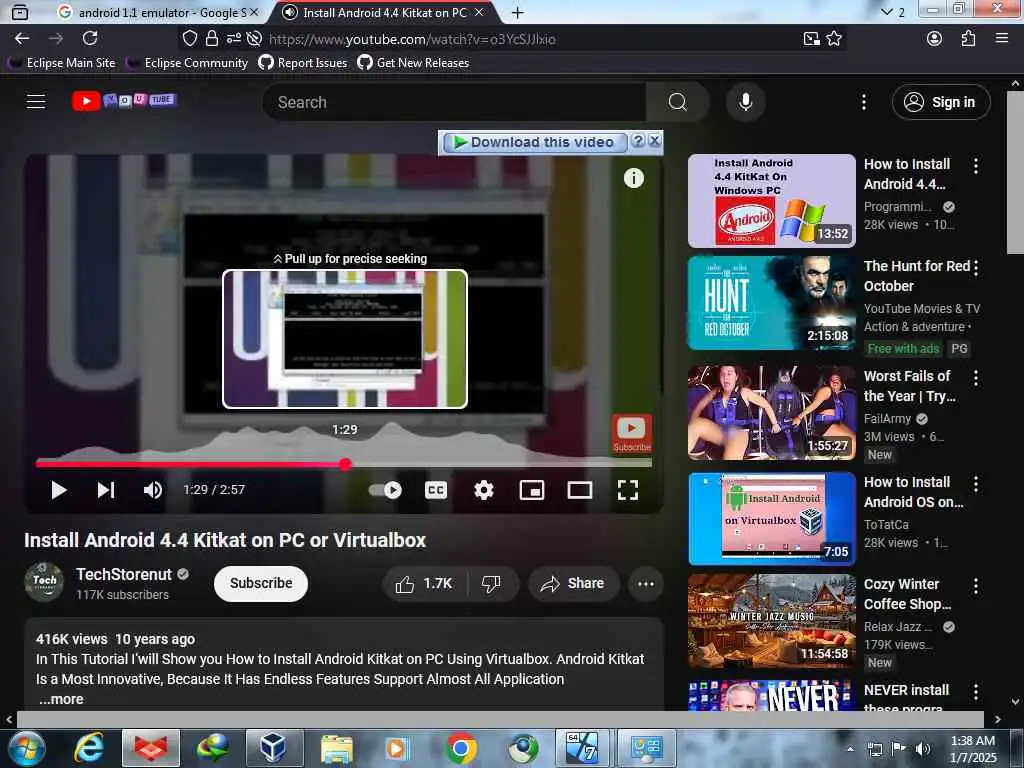Skip to next video

pos(106,490)
